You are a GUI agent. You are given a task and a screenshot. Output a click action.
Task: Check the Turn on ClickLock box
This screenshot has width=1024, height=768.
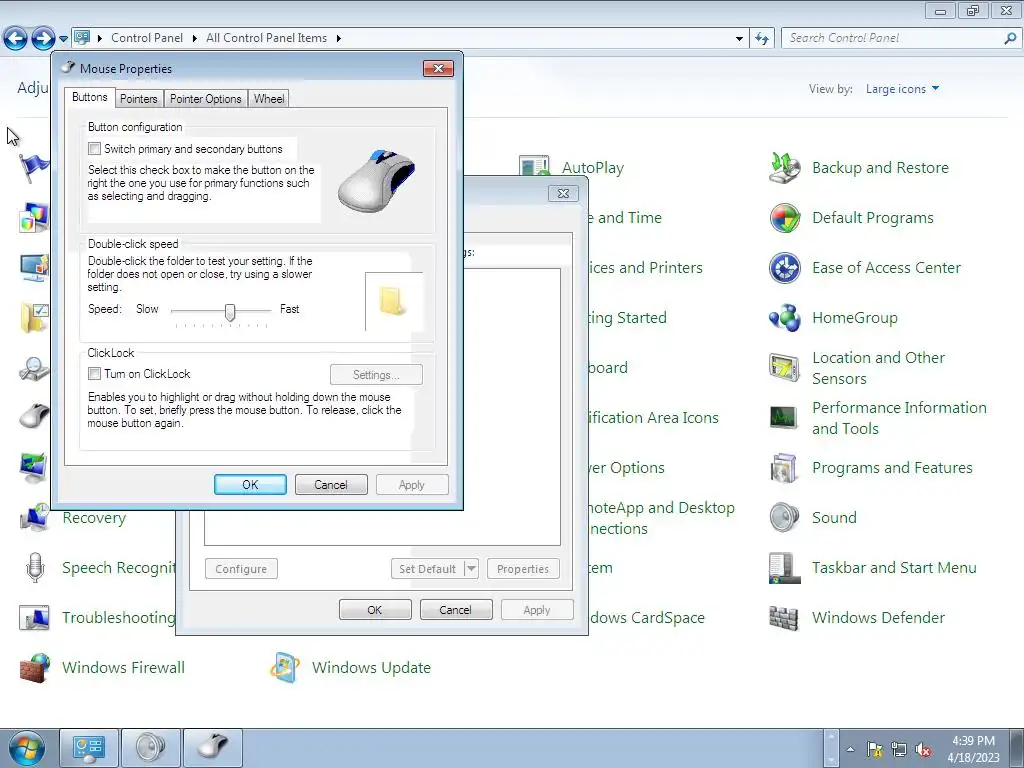coord(95,374)
